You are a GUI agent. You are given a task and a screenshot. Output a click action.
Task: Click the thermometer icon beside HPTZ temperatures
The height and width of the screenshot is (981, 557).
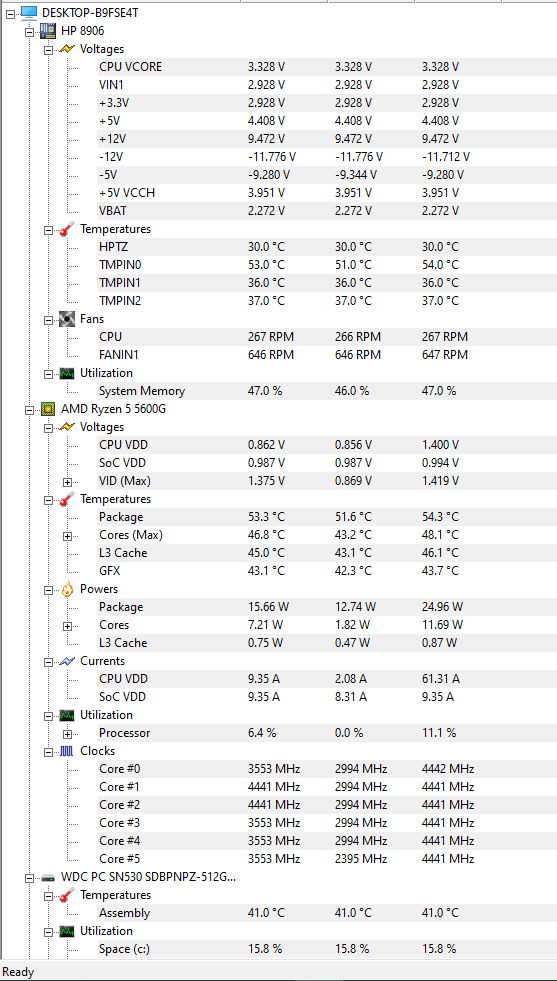[x=67, y=230]
